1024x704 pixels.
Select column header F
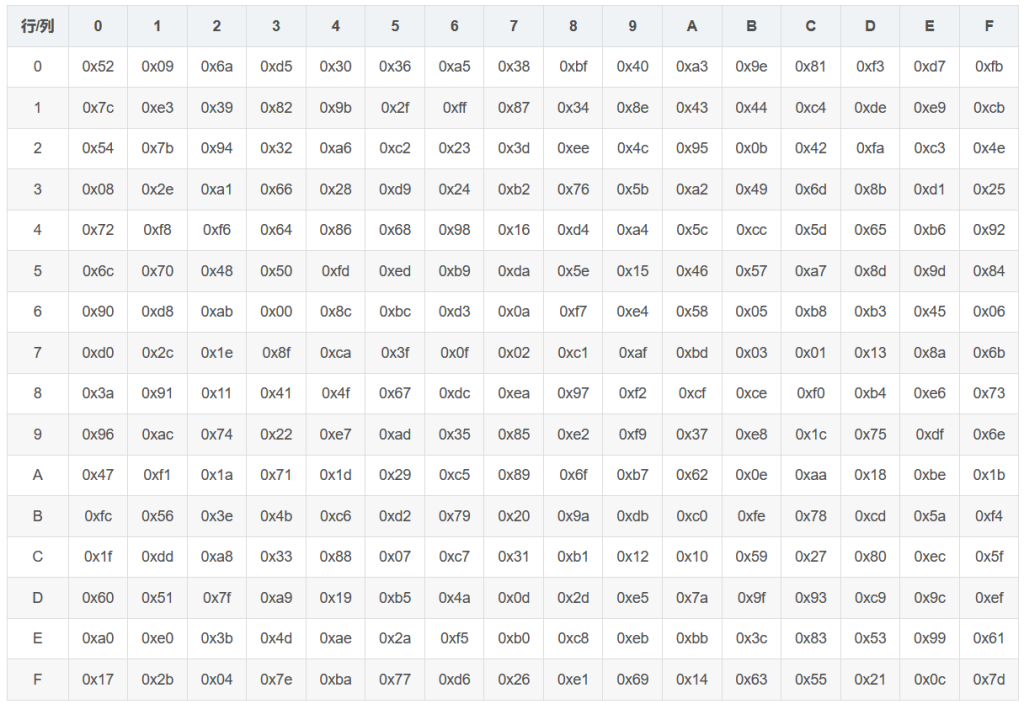pos(989,26)
